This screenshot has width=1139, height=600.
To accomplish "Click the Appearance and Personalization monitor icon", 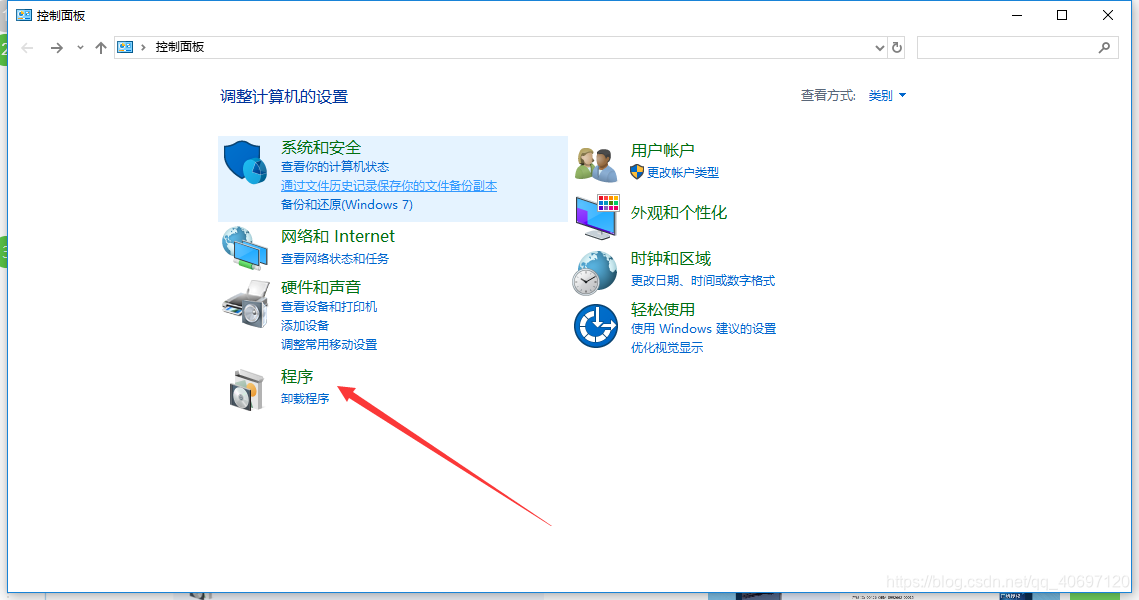I will pos(597,216).
